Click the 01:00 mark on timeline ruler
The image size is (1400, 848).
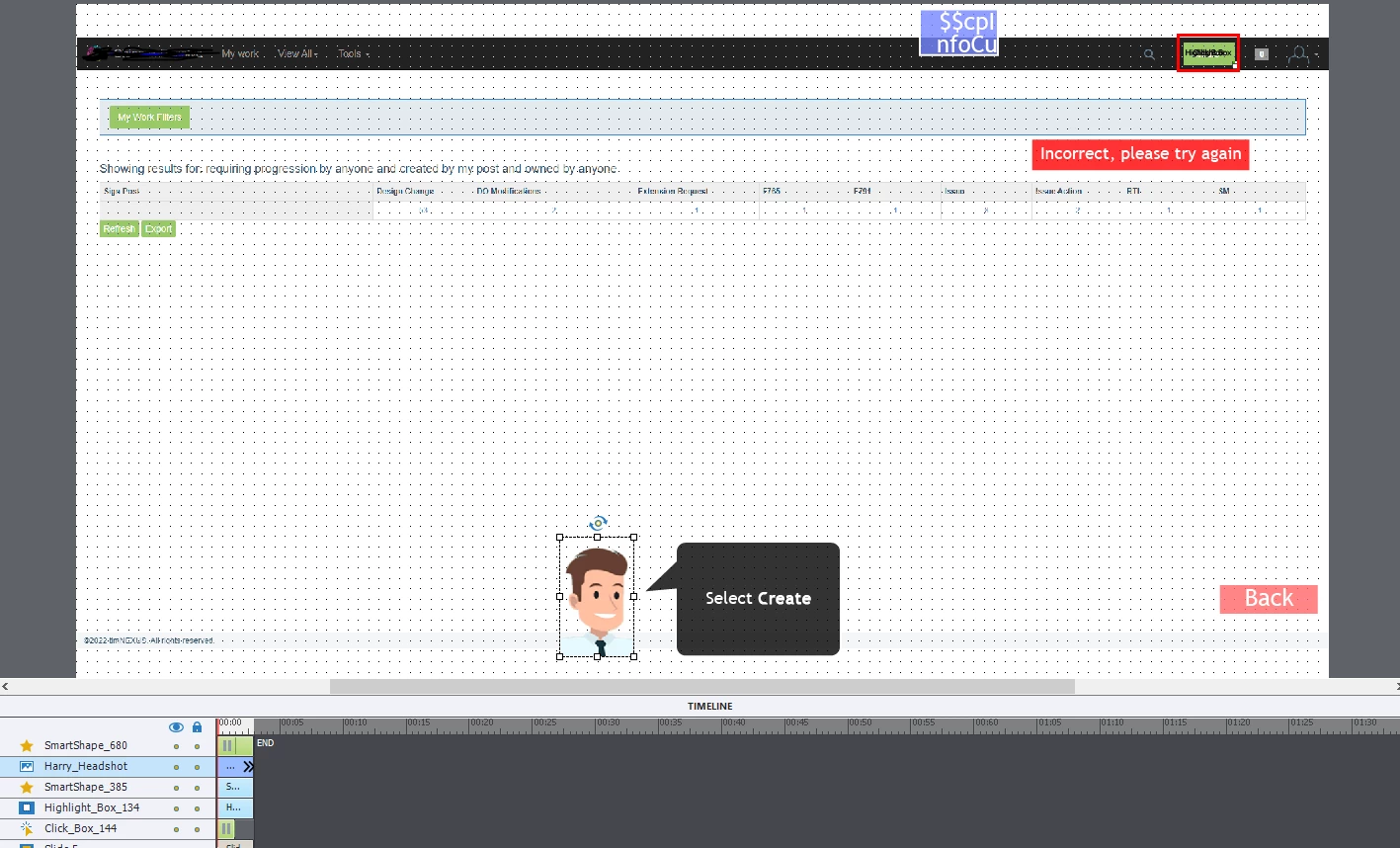tap(986, 722)
